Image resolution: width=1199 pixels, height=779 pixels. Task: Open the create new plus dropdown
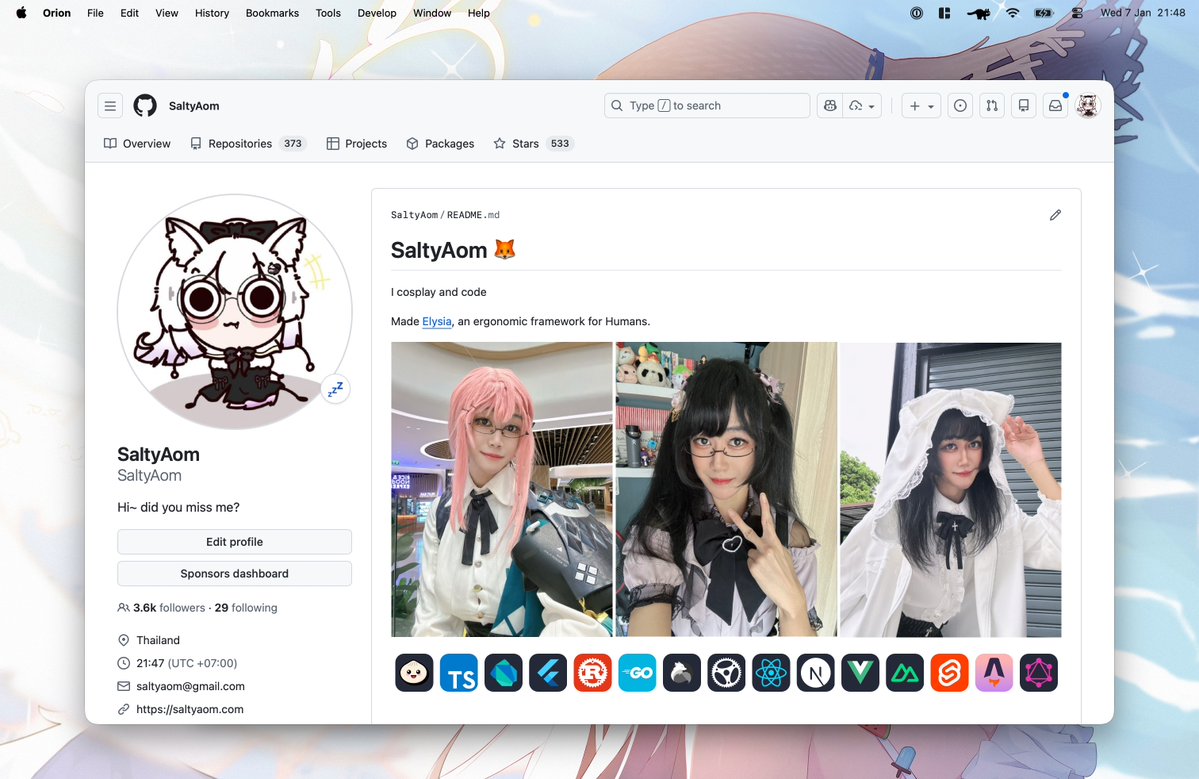(920, 105)
